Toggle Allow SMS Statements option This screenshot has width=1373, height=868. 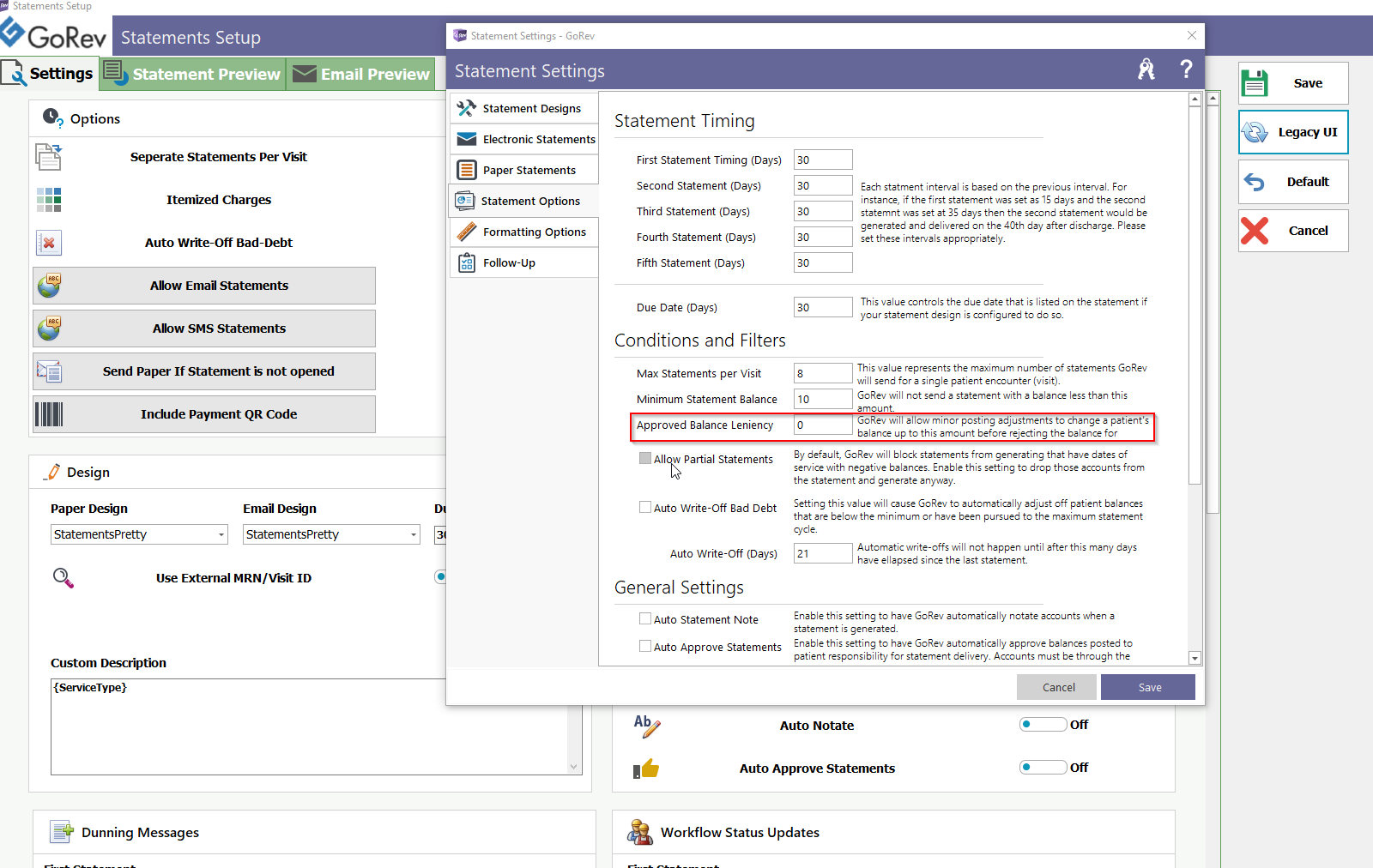click(204, 329)
